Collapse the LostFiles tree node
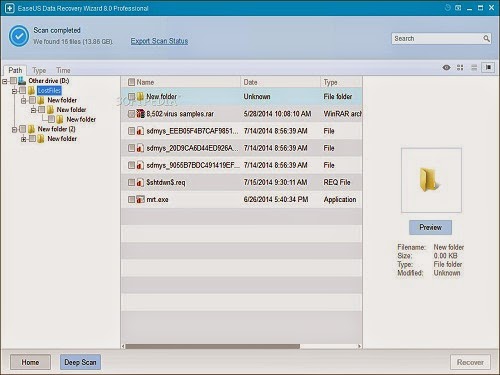 pyautogui.click(x=14, y=91)
